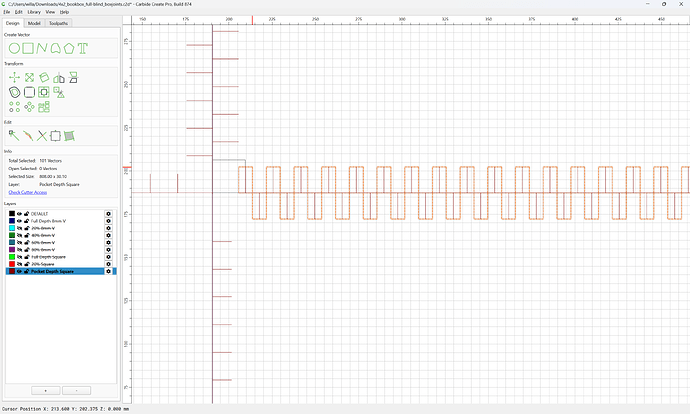
Task: Activate the Scale transform tool
Action: coord(29,78)
